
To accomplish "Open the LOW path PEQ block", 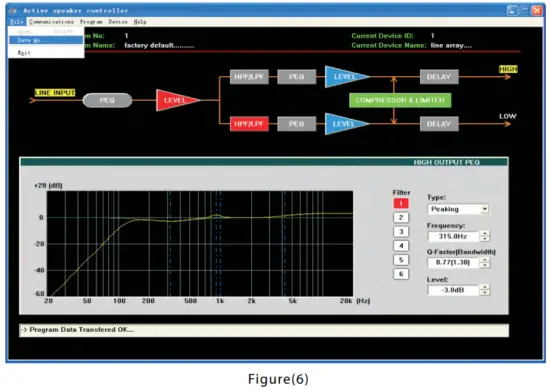I will click(x=296, y=124).
